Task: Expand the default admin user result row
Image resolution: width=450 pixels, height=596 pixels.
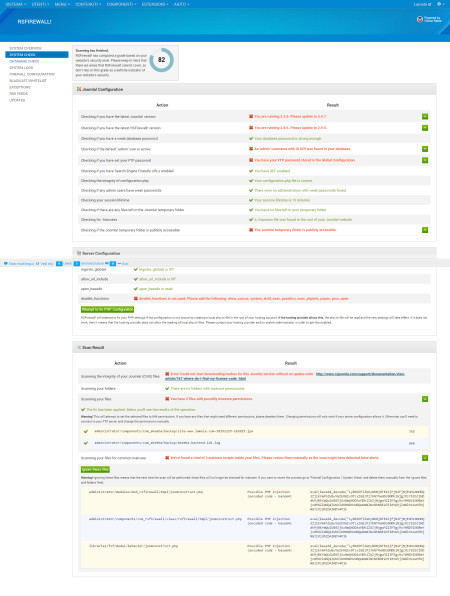Action: click(x=425, y=149)
